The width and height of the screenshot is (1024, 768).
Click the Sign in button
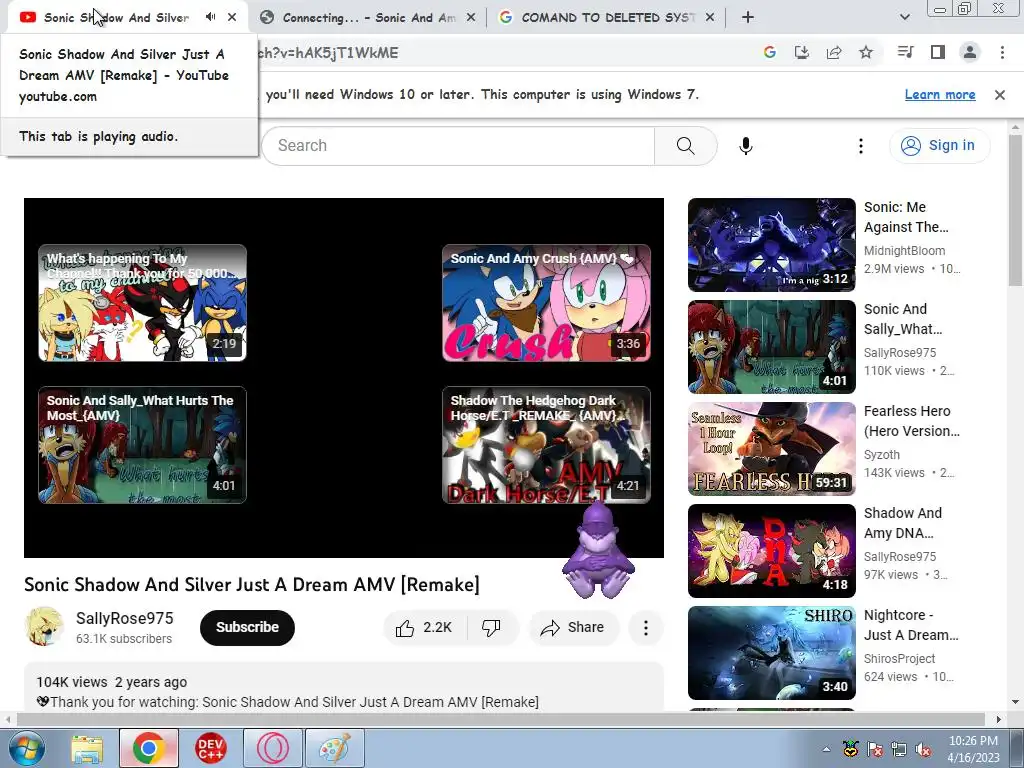(939, 146)
